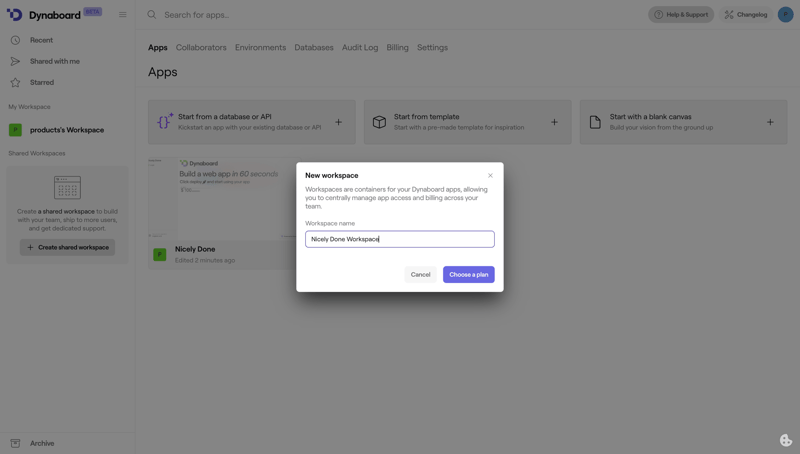Viewport: 800px width, 454px height.
Task: Click the Start with a blank canvas title
Action: [x=651, y=117]
